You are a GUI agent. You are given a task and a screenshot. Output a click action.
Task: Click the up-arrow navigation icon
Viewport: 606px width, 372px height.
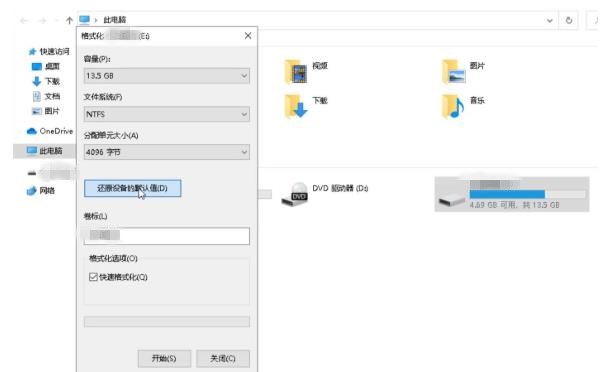[x=69, y=20]
